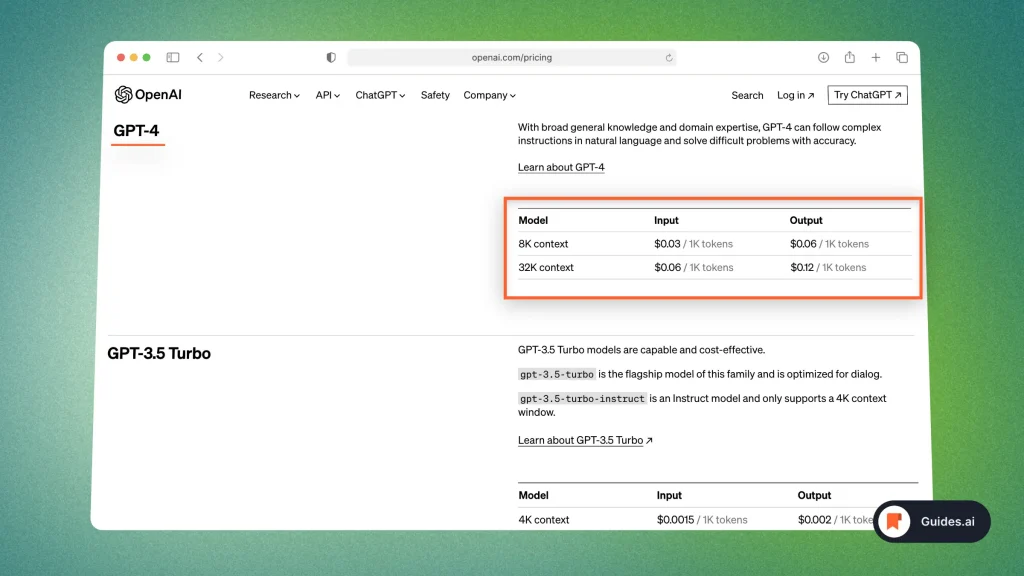Add a new tab with the plus icon
This screenshot has height=576, width=1024.
(876, 57)
